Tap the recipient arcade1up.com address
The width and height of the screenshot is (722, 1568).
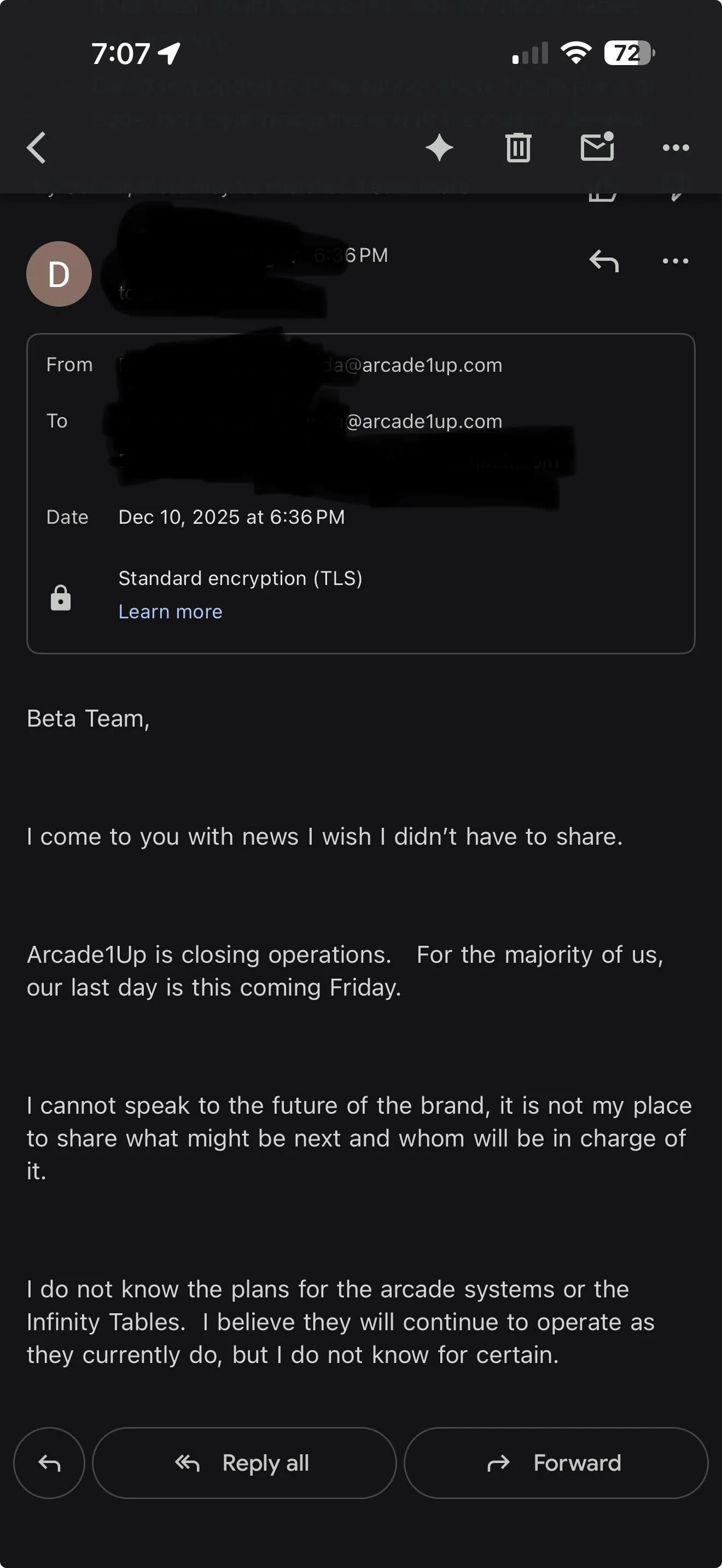click(x=424, y=420)
